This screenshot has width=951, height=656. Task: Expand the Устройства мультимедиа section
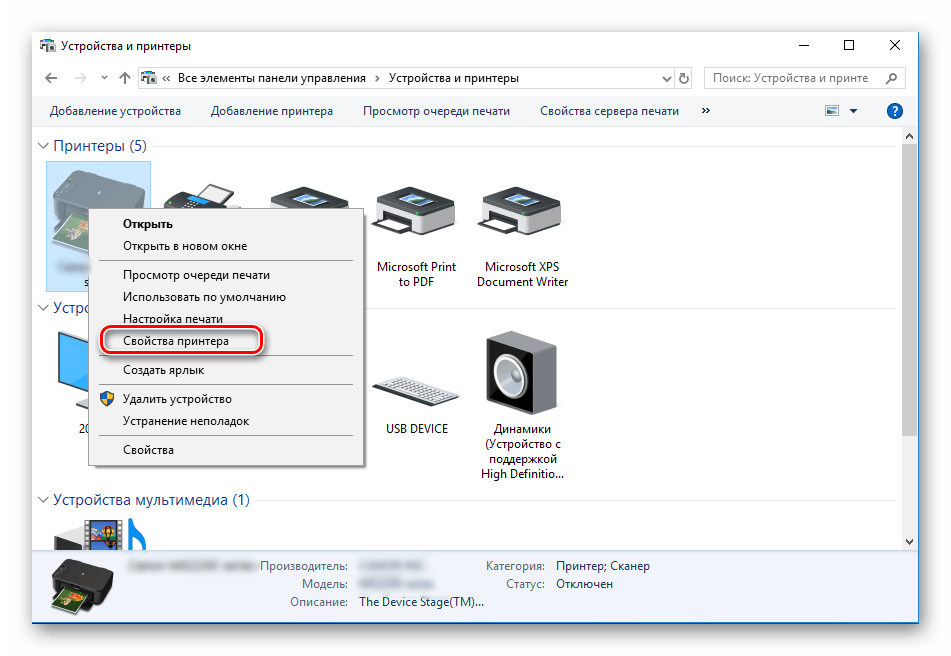(41, 500)
